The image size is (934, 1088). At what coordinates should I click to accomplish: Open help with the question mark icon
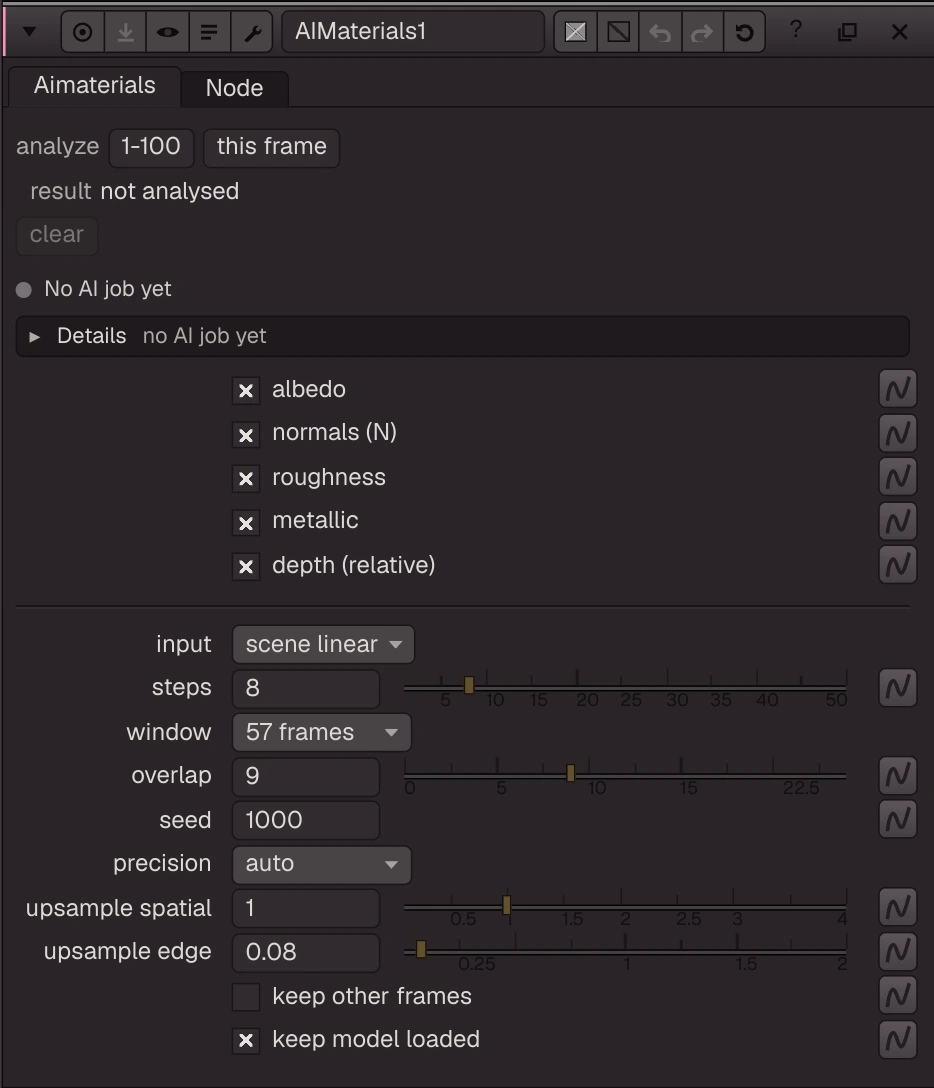[x=796, y=30]
